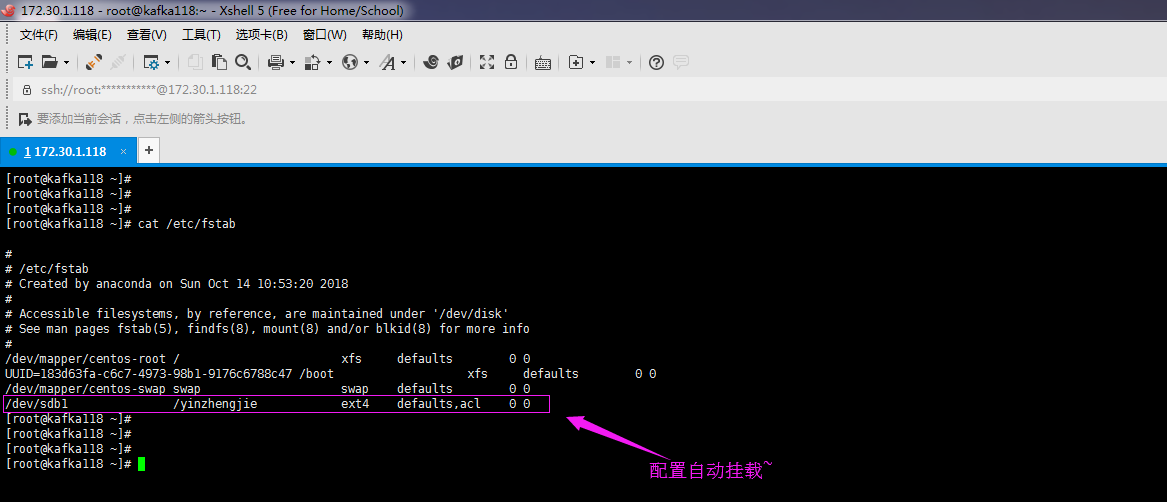Open the 窗口(W) menu
This screenshot has height=502, width=1167.
click(324, 35)
